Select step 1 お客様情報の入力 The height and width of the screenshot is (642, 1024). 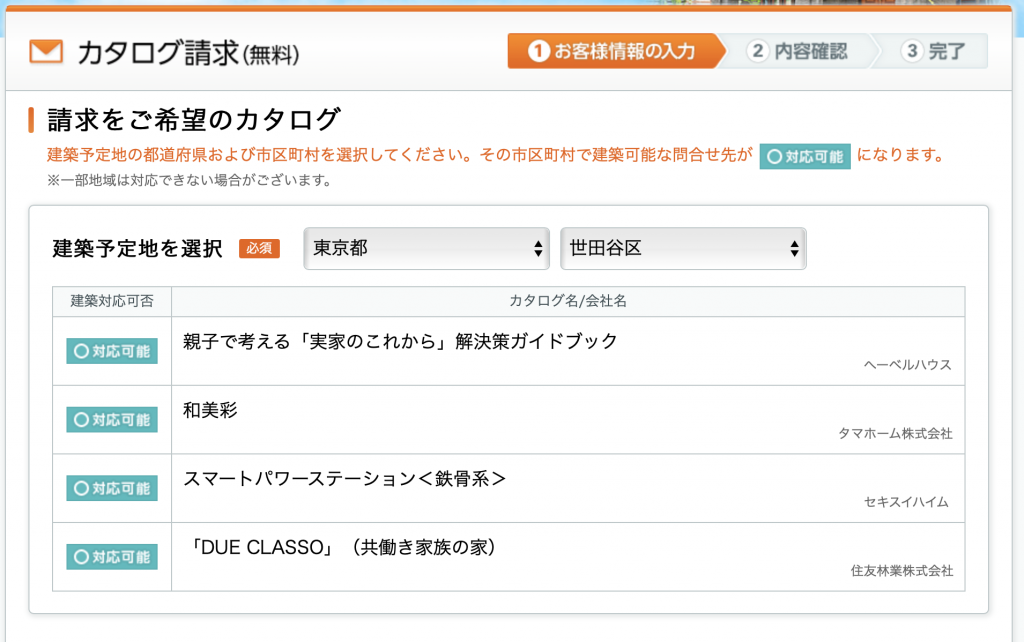coord(614,51)
